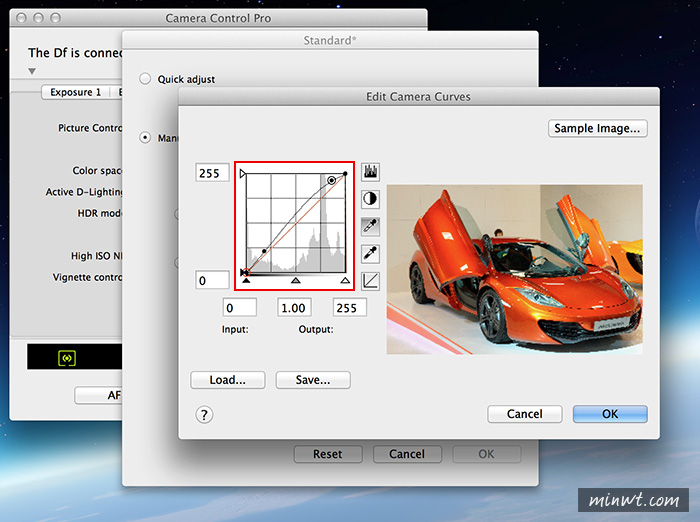Viewport: 700px width, 522px height.
Task: Select the highlighted gray eyedropper tool
Action: point(370,227)
